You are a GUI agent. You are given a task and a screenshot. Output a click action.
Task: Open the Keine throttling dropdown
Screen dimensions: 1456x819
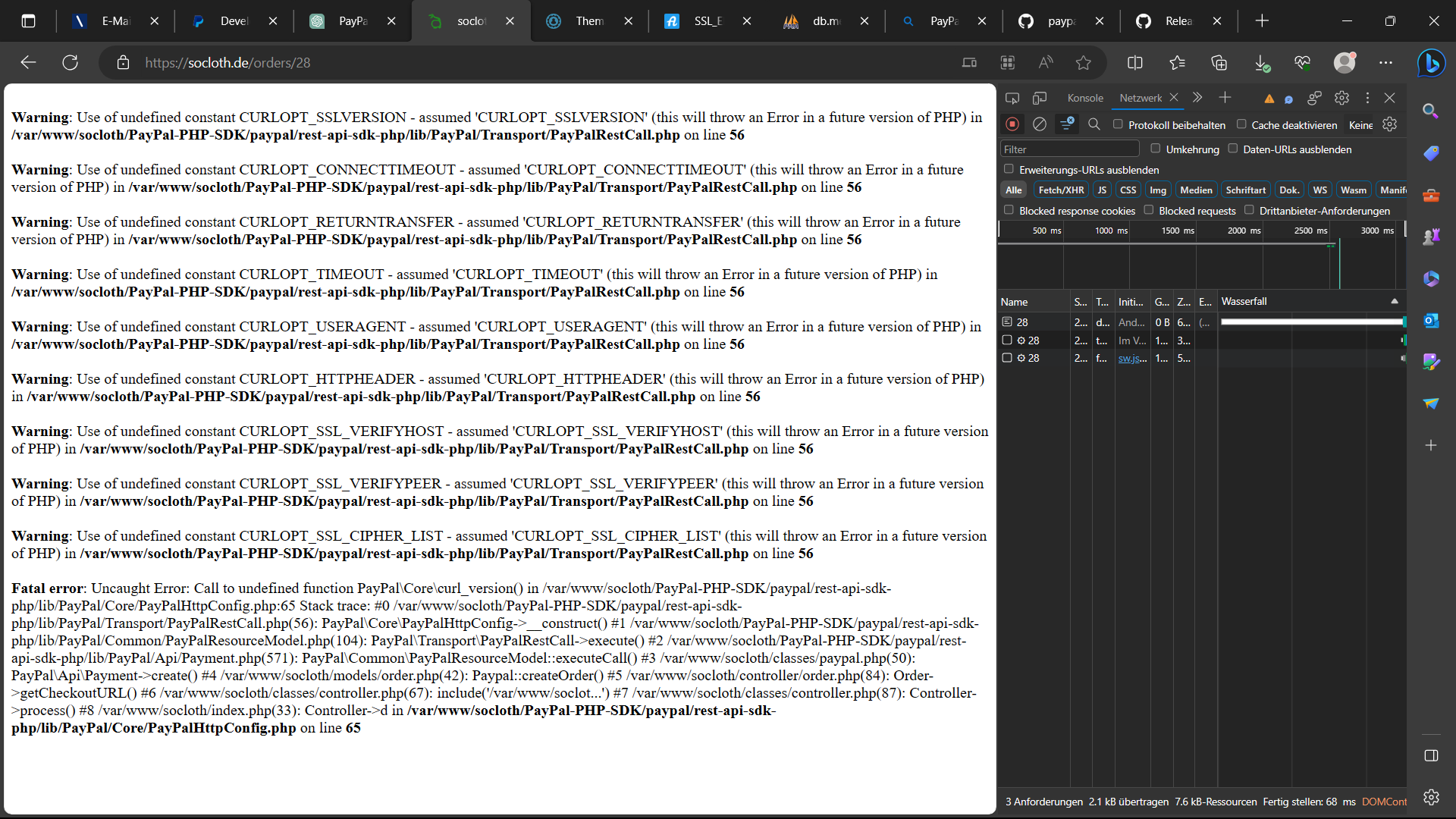tap(1360, 125)
